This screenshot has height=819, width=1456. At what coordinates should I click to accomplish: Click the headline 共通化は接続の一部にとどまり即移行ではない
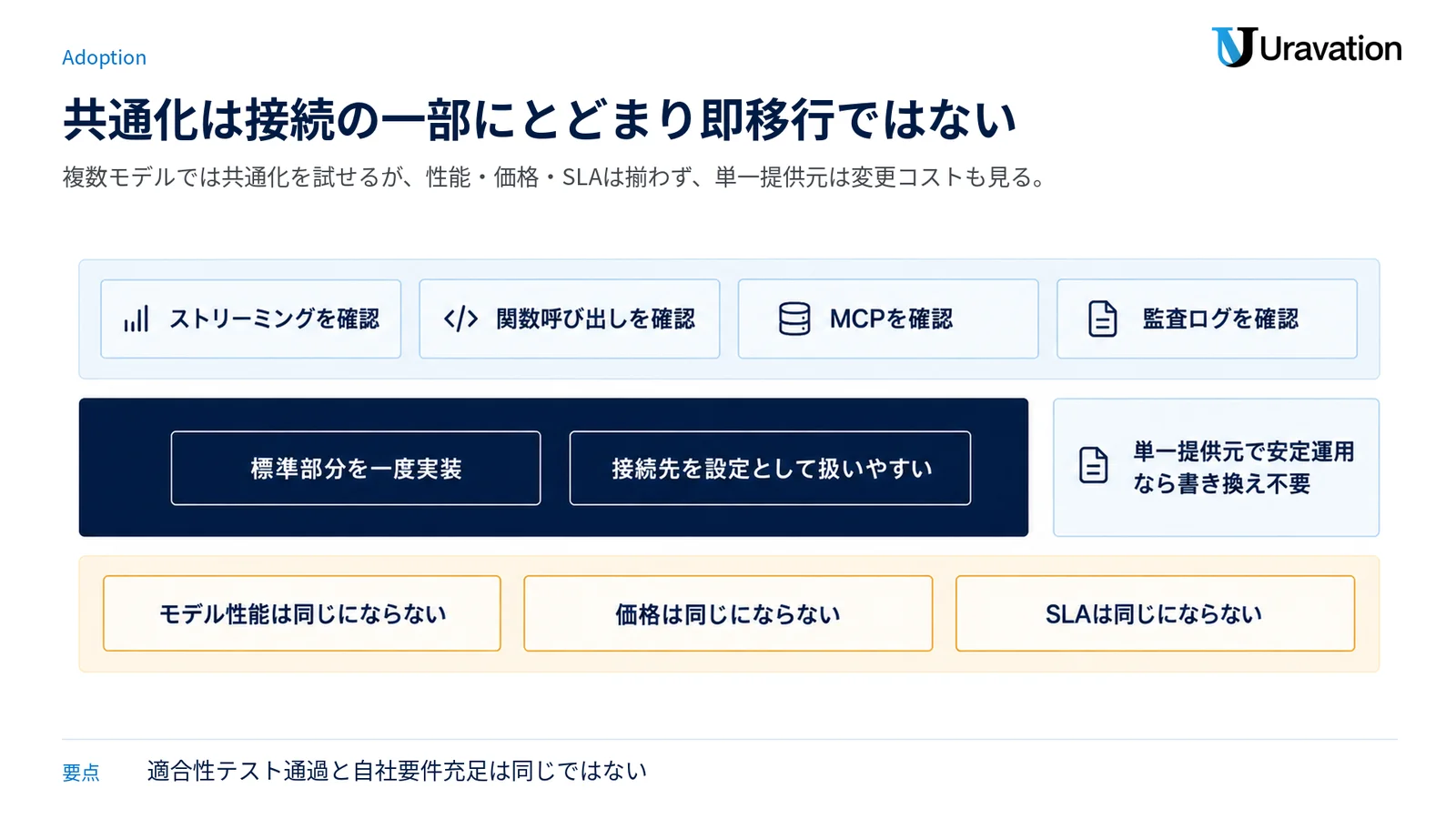540,119
